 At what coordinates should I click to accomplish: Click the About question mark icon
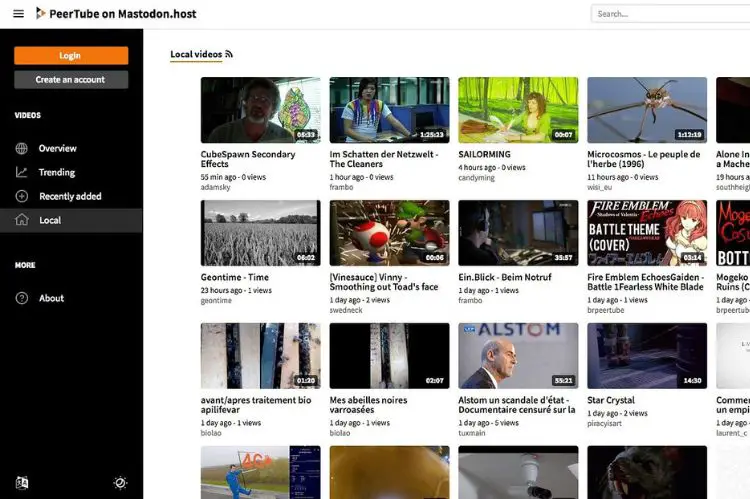[x=22, y=298]
